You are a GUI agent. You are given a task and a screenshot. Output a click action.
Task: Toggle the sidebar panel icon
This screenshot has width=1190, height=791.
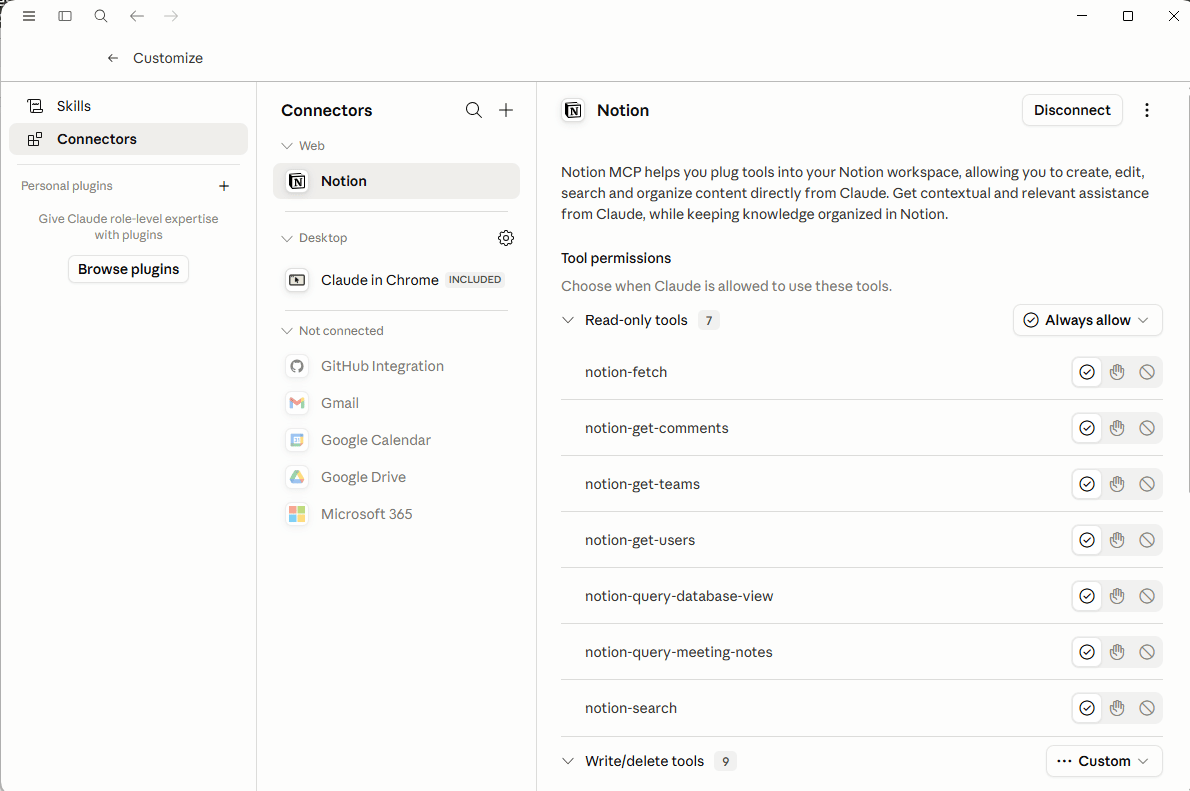[65, 16]
